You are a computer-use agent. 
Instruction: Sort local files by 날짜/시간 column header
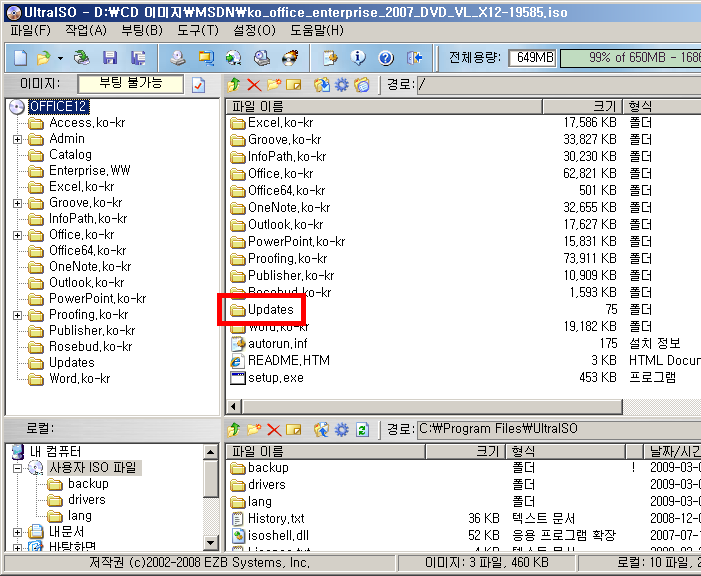[x=672, y=451]
